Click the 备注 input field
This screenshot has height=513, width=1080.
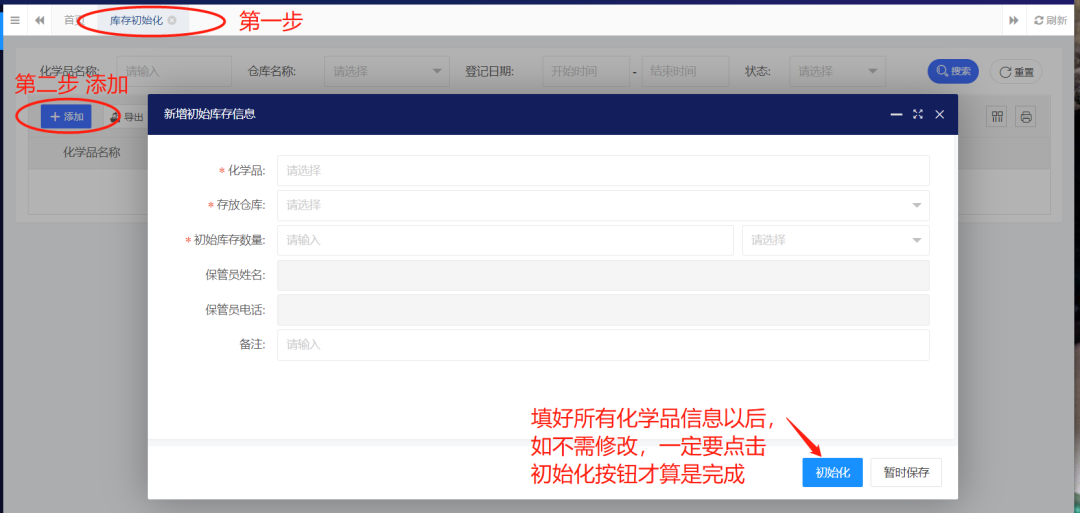(603, 345)
